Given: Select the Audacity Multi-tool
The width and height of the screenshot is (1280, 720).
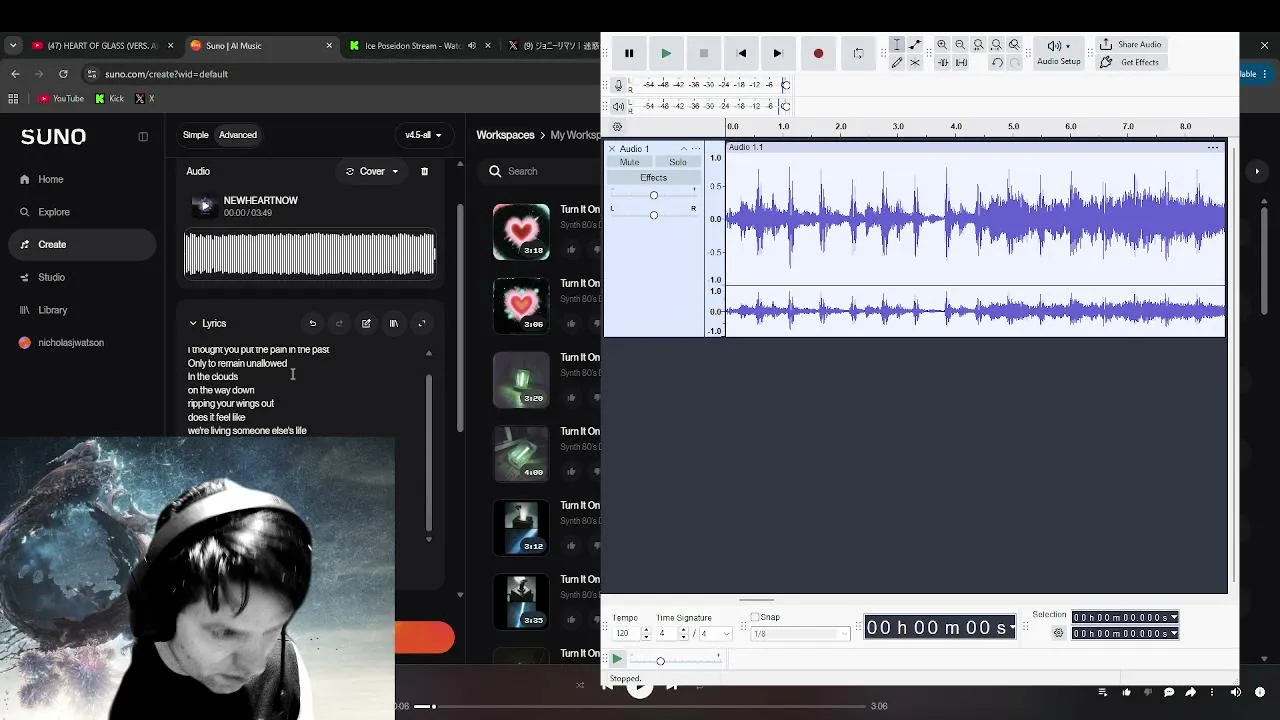Looking at the screenshot, I should [x=915, y=63].
